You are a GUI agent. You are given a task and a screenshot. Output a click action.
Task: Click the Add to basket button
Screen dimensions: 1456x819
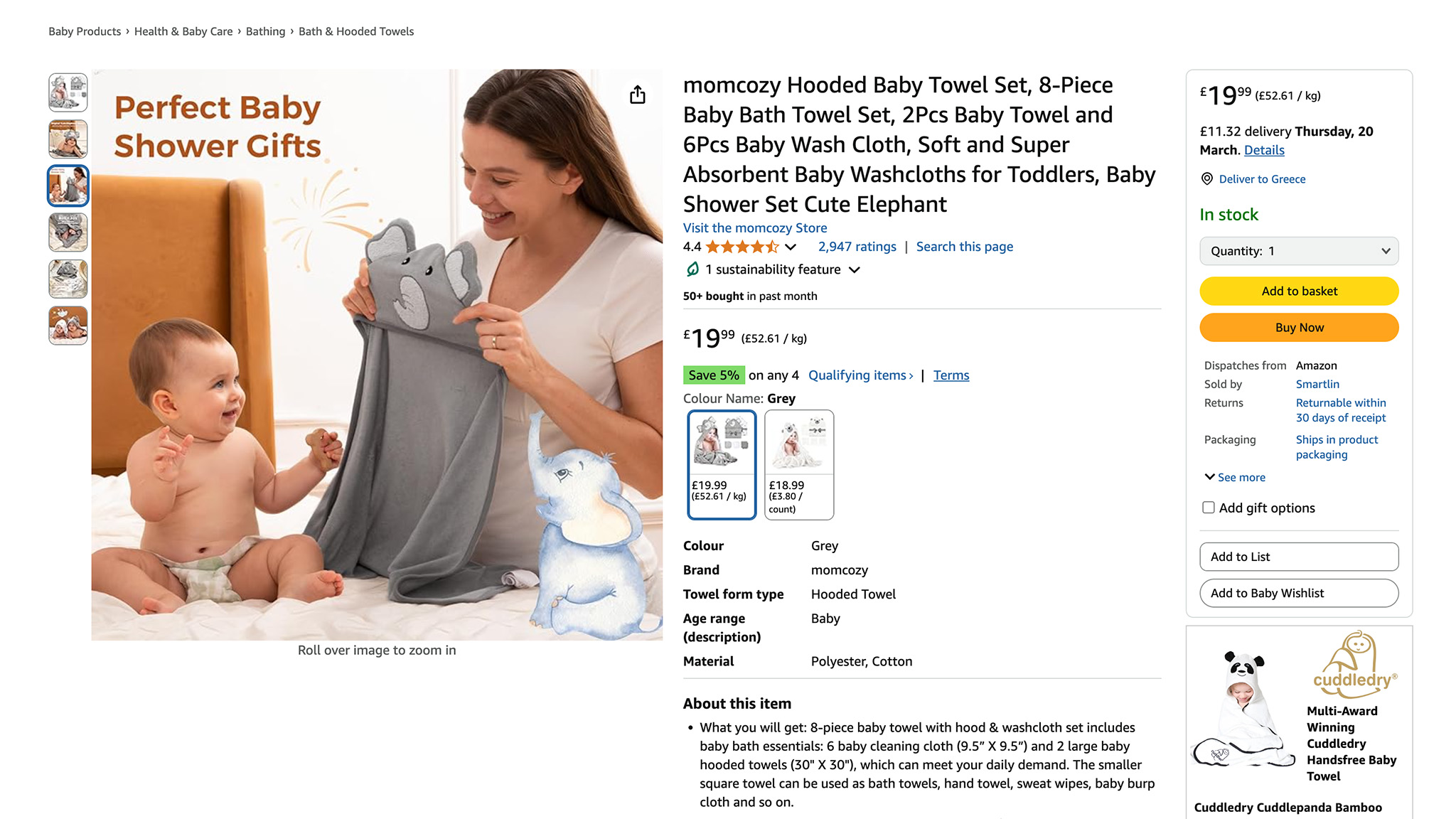tap(1299, 291)
